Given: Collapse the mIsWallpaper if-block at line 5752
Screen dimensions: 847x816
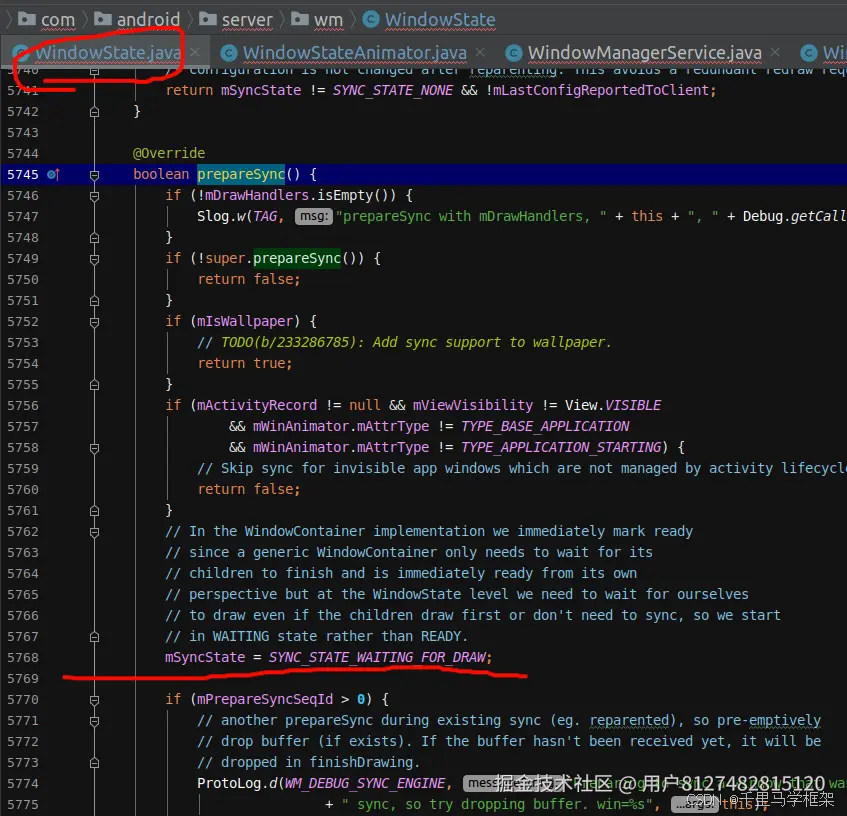Looking at the screenshot, I should click(x=95, y=322).
